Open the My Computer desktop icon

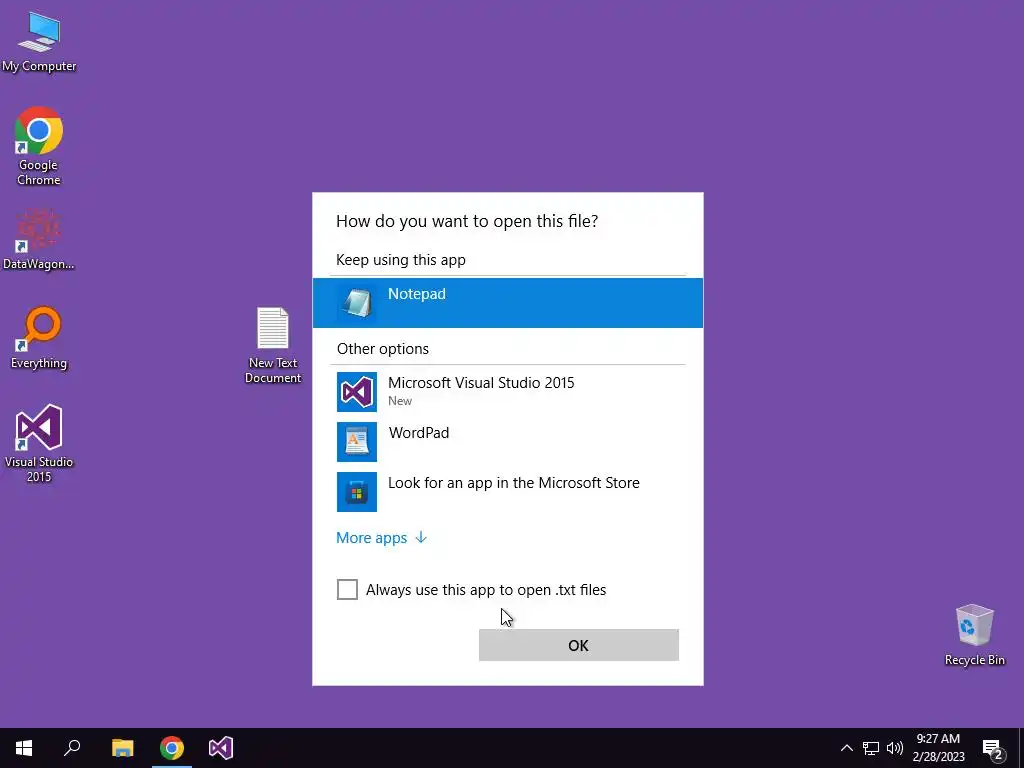[39, 42]
